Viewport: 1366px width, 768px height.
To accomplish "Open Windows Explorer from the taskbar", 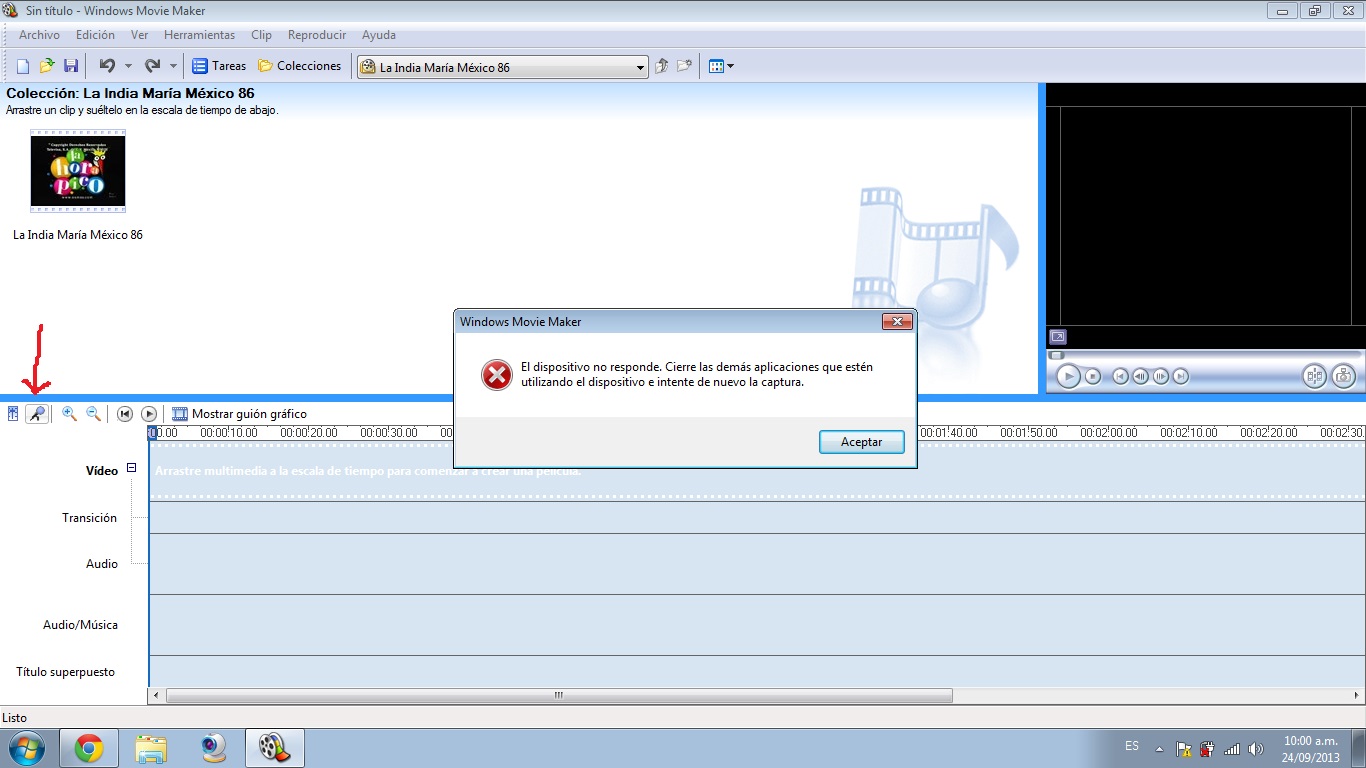I will tap(151, 748).
